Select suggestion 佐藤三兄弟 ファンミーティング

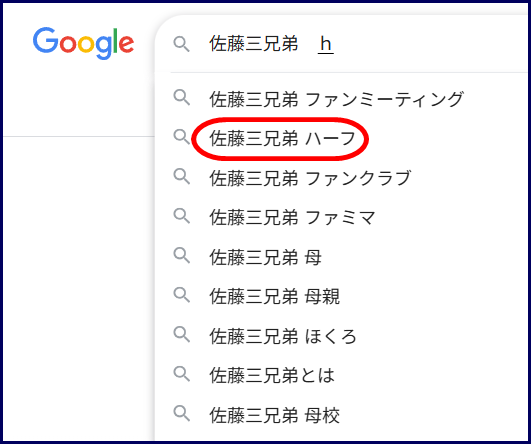click(x=336, y=99)
